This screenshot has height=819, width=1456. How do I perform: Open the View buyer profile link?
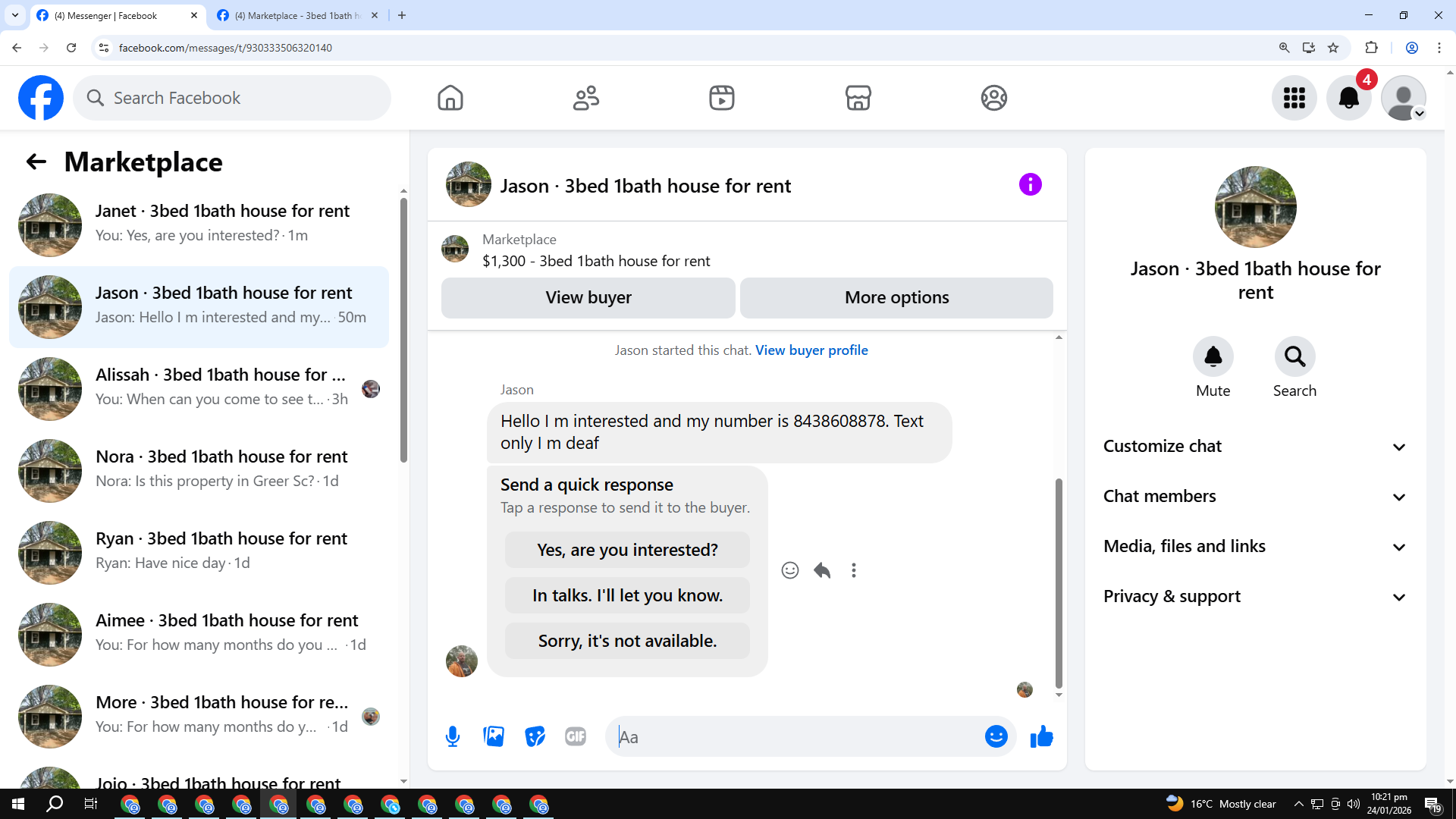[x=811, y=350]
